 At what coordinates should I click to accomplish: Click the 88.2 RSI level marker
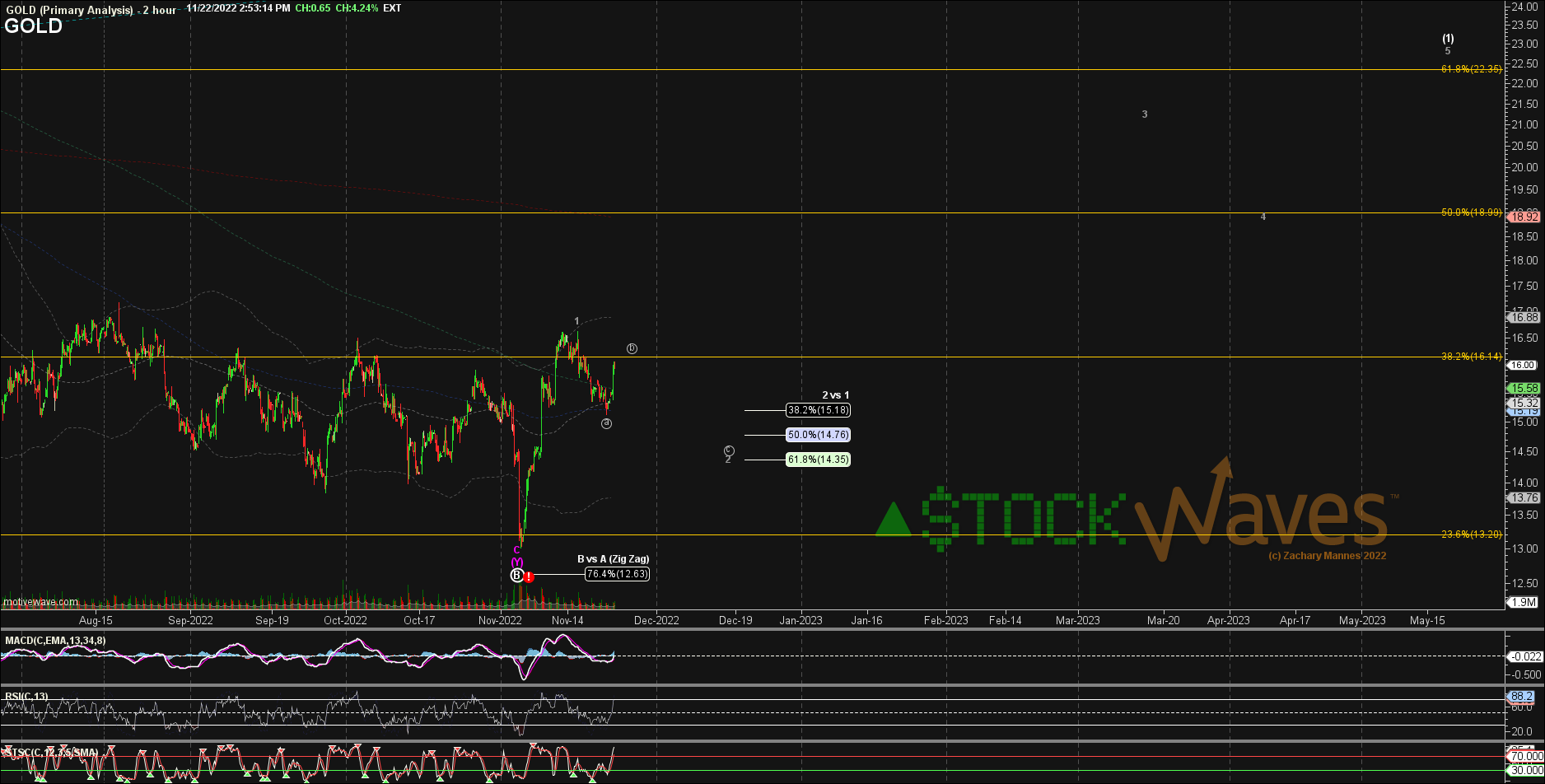(1523, 697)
